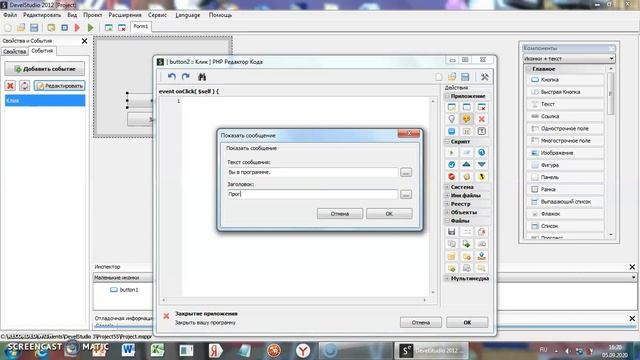Expand the Реестр actions group

click(x=447, y=204)
